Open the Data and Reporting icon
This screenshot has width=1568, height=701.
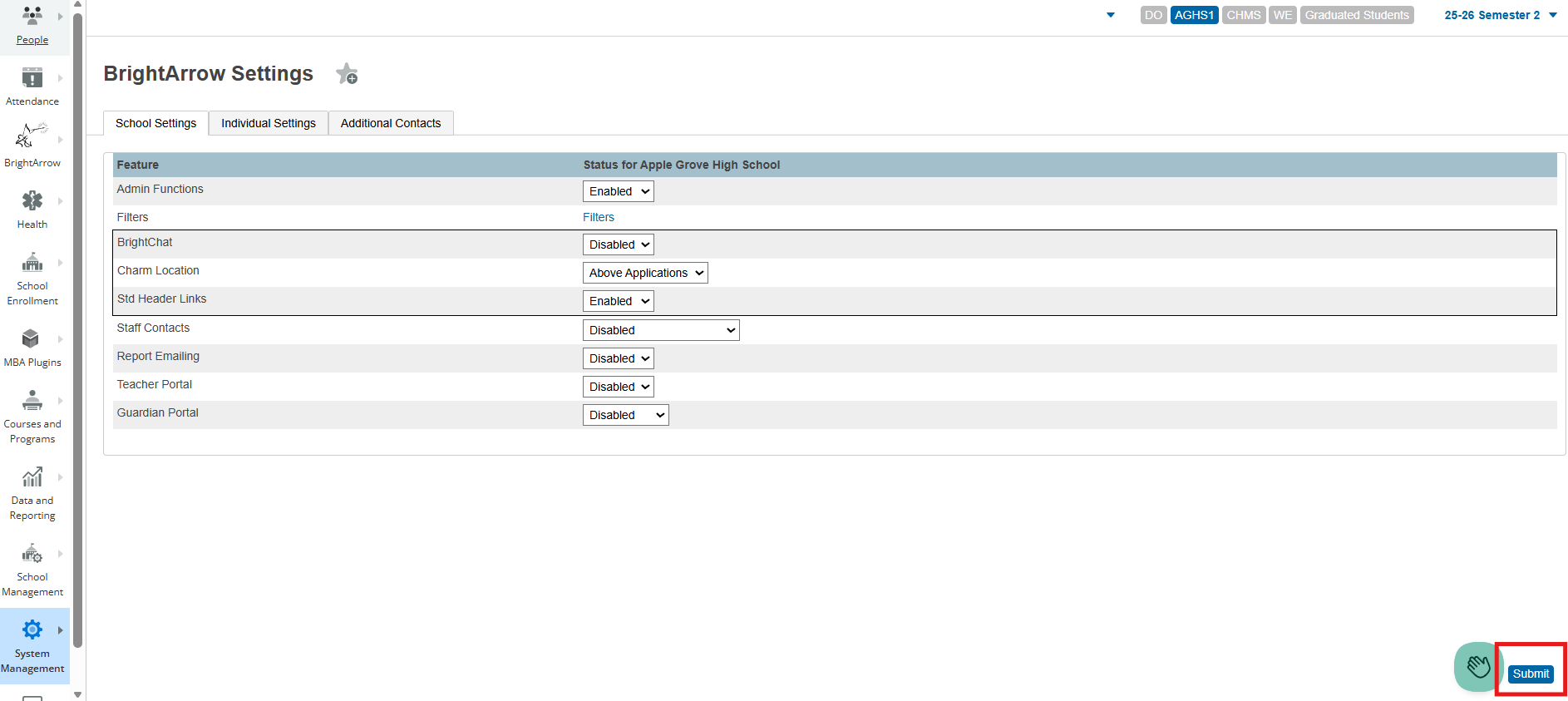32,476
